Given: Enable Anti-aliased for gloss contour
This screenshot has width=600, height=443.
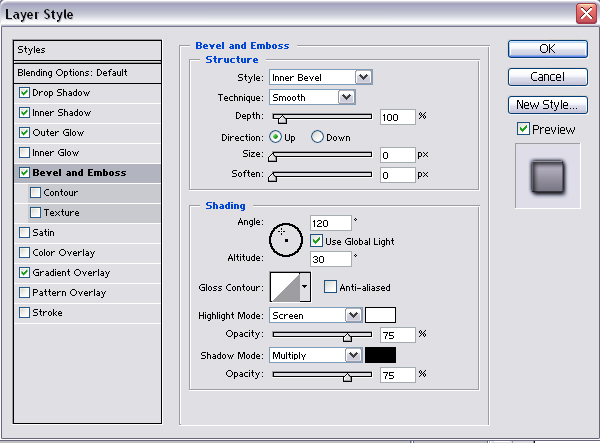Looking at the screenshot, I should [x=331, y=287].
